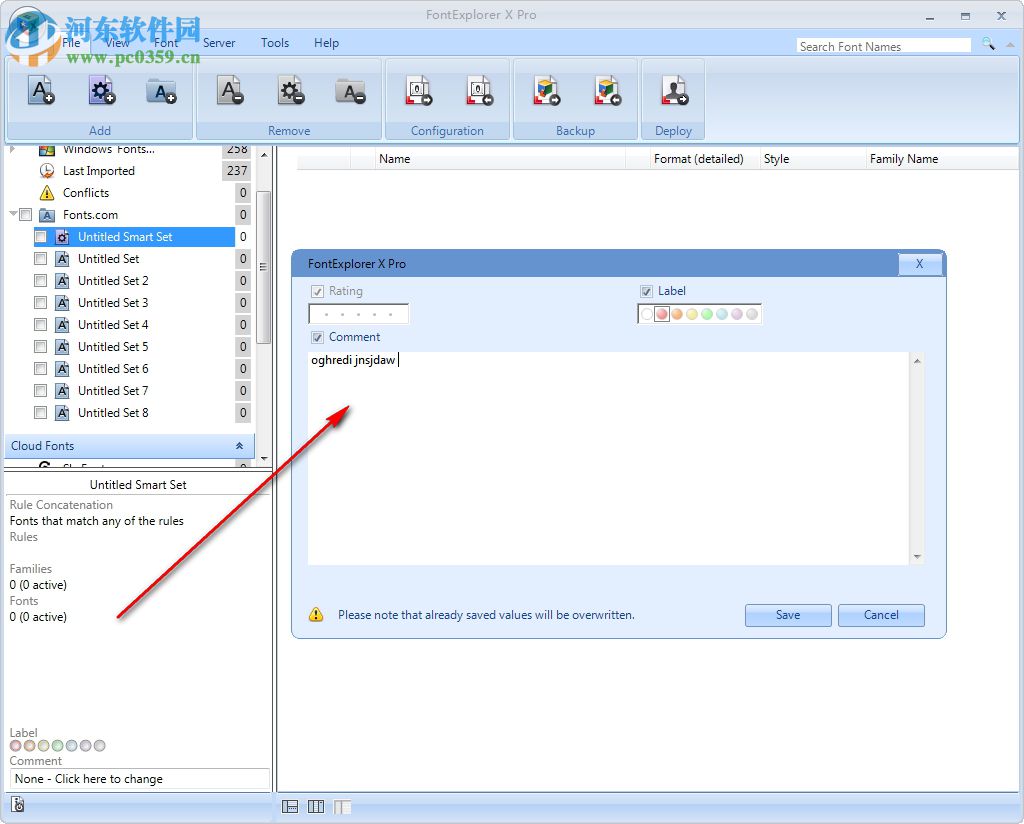
Task: Open the Server menu
Action: [x=219, y=43]
